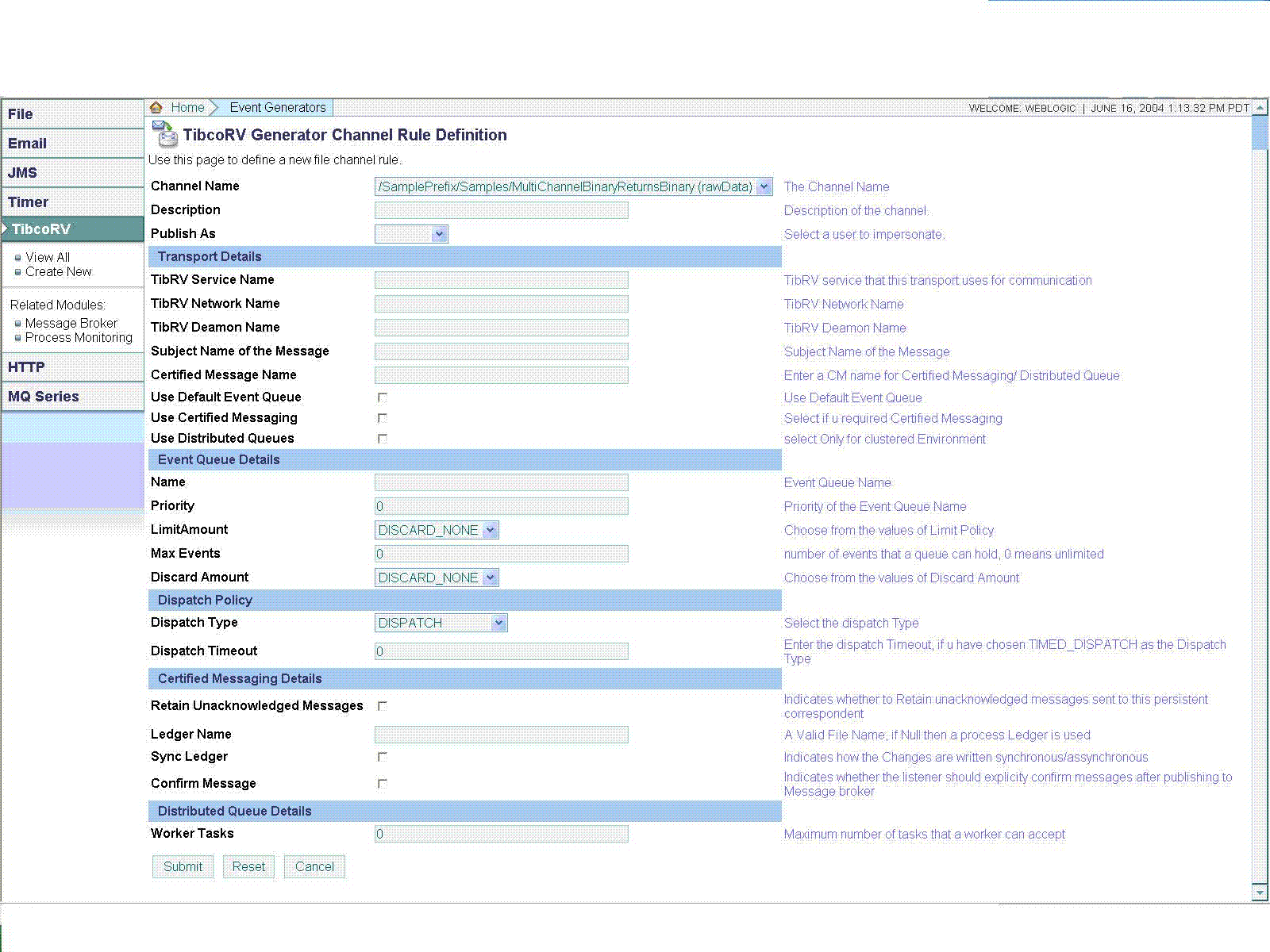The width and height of the screenshot is (1270, 952).
Task: Click the Event Generators breadcrumb tab
Action: coord(278,107)
